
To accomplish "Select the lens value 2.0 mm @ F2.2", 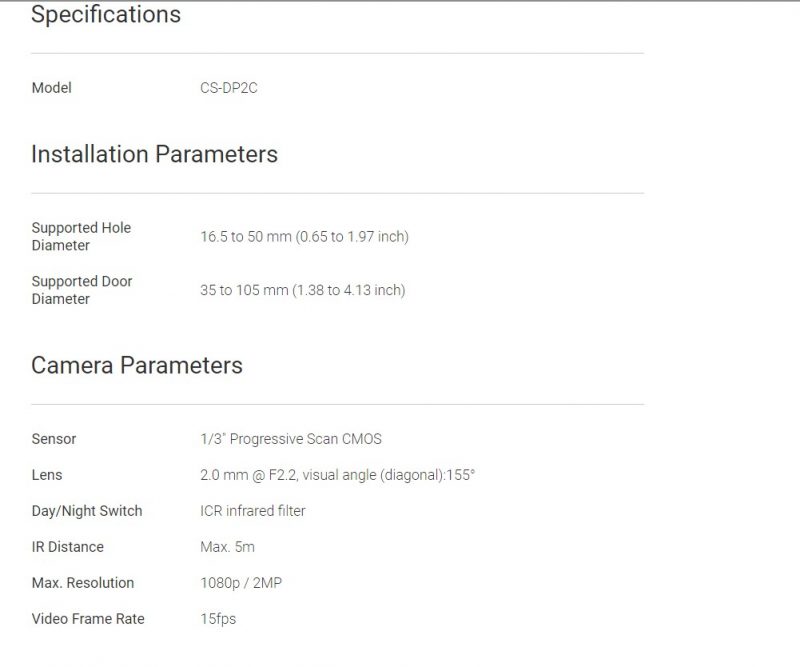I will tap(248, 475).
